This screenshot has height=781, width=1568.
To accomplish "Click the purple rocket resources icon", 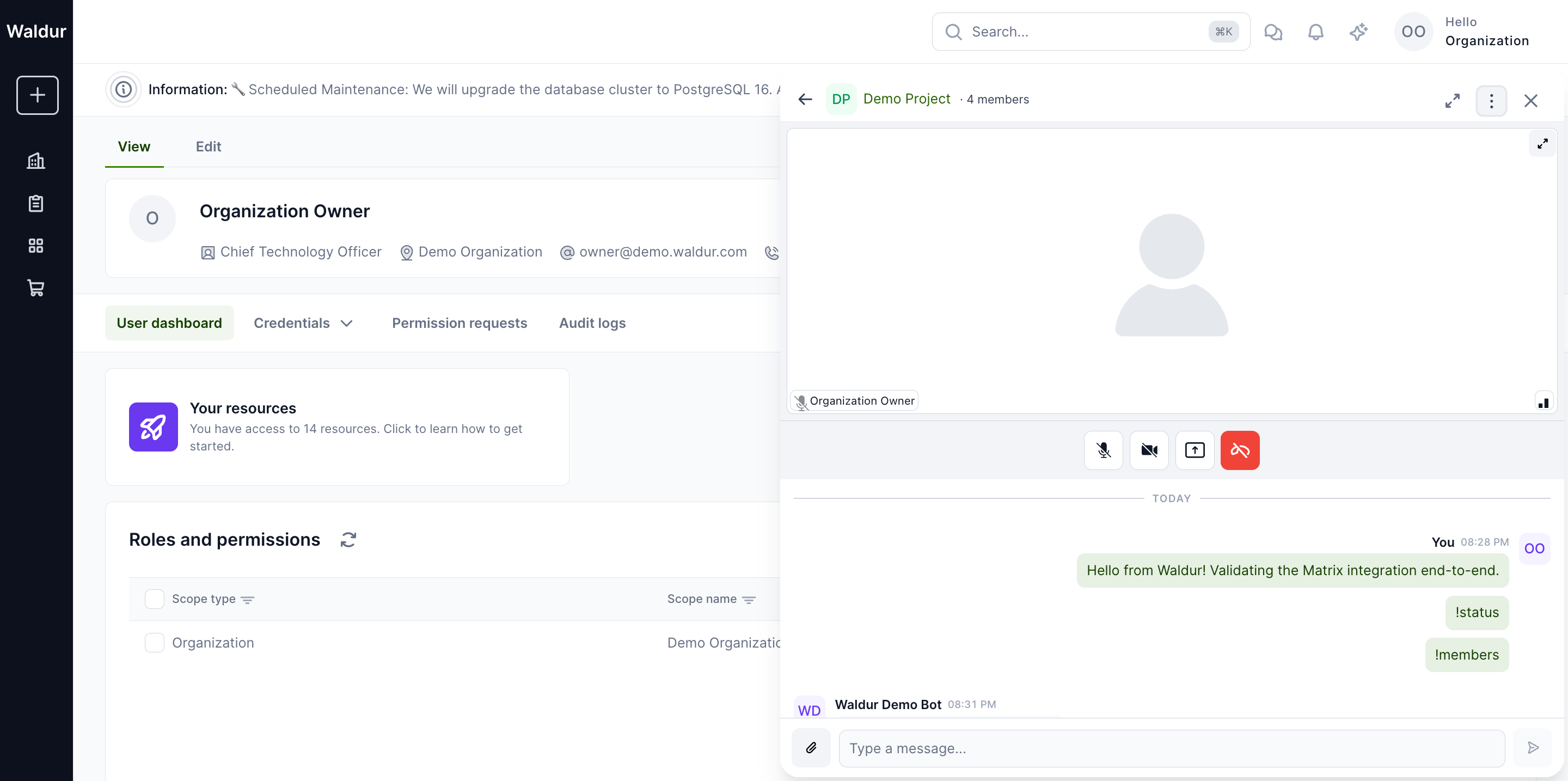I will [x=154, y=427].
